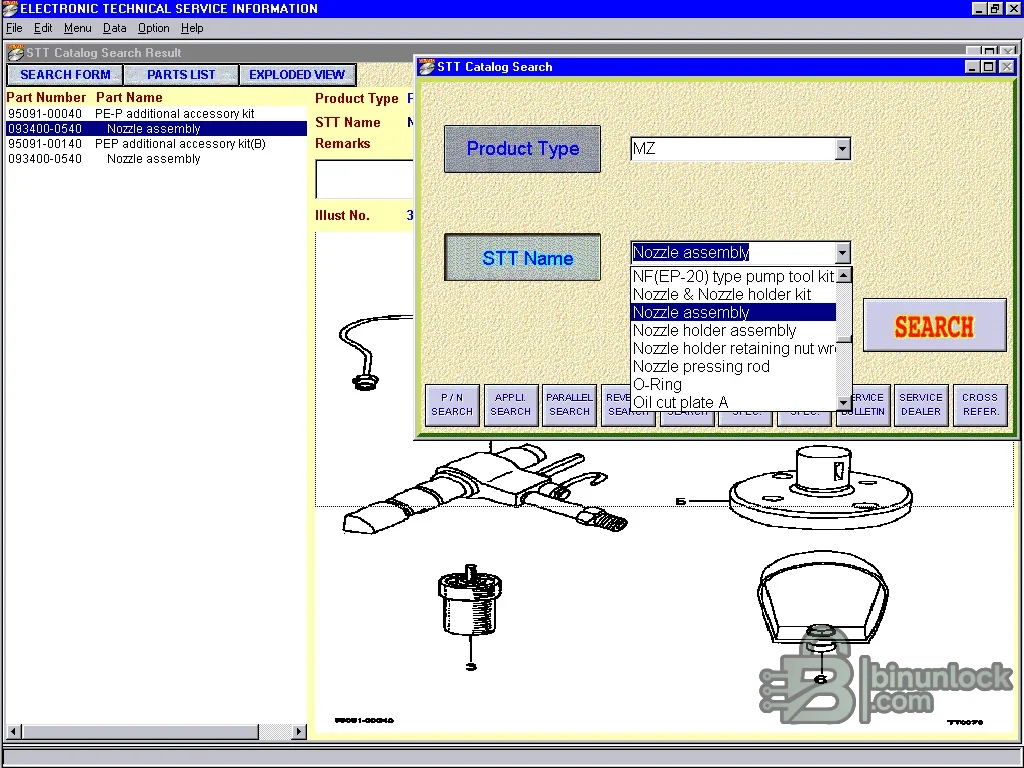Click the flange part illustration number 5
Screen dimensions: 1024x768
click(680, 501)
